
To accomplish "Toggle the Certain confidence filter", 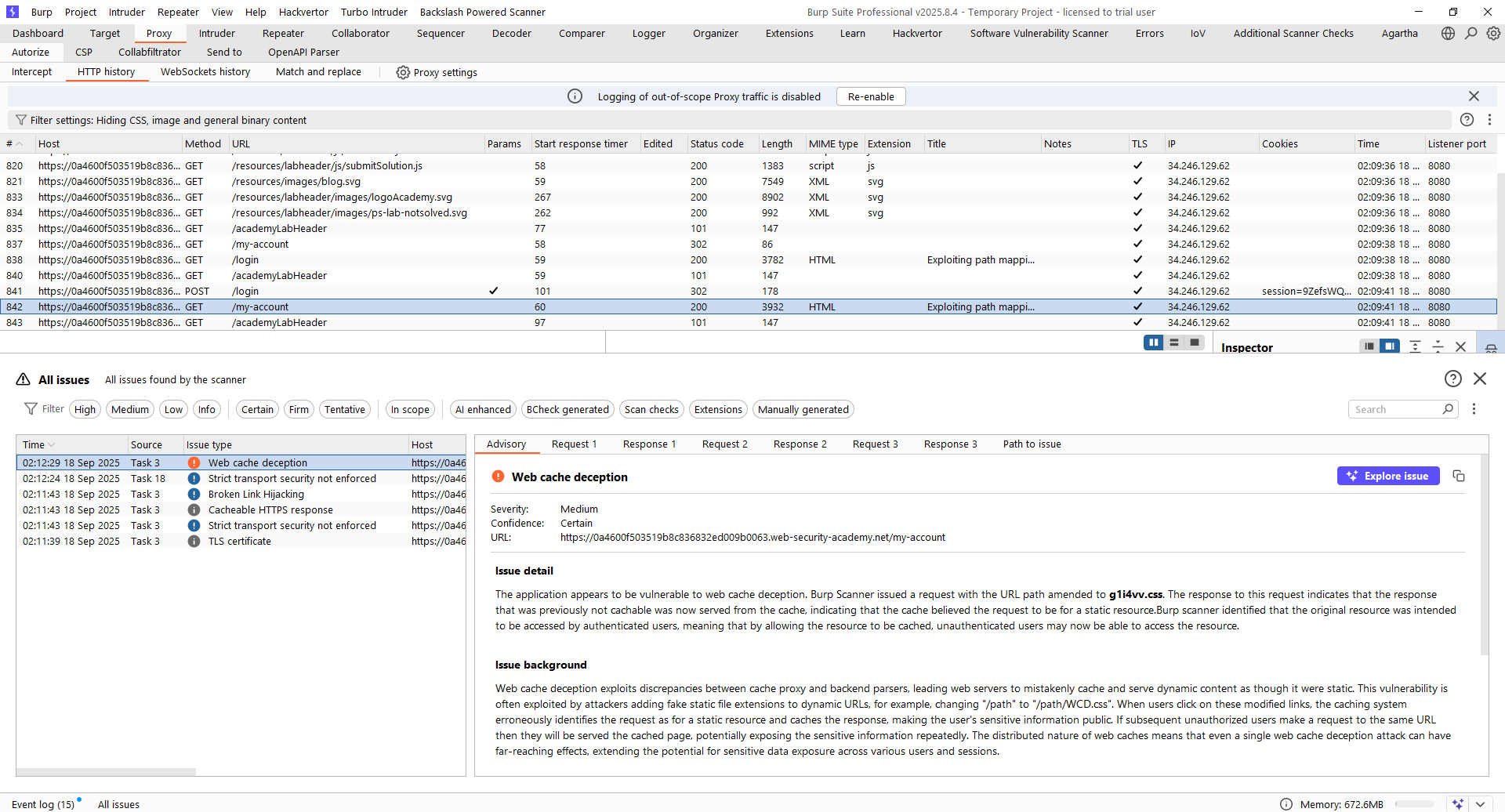I will (x=257, y=409).
